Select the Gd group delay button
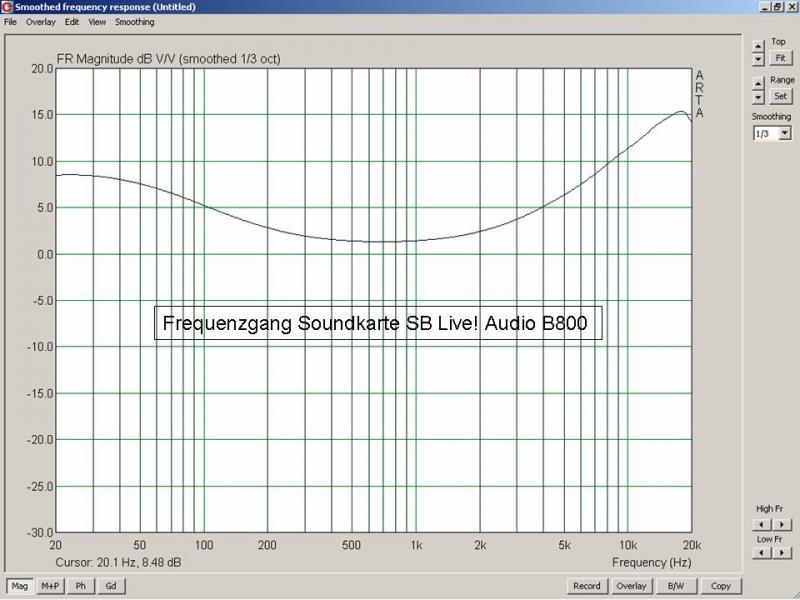The width and height of the screenshot is (800, 600). click(111, 586)
